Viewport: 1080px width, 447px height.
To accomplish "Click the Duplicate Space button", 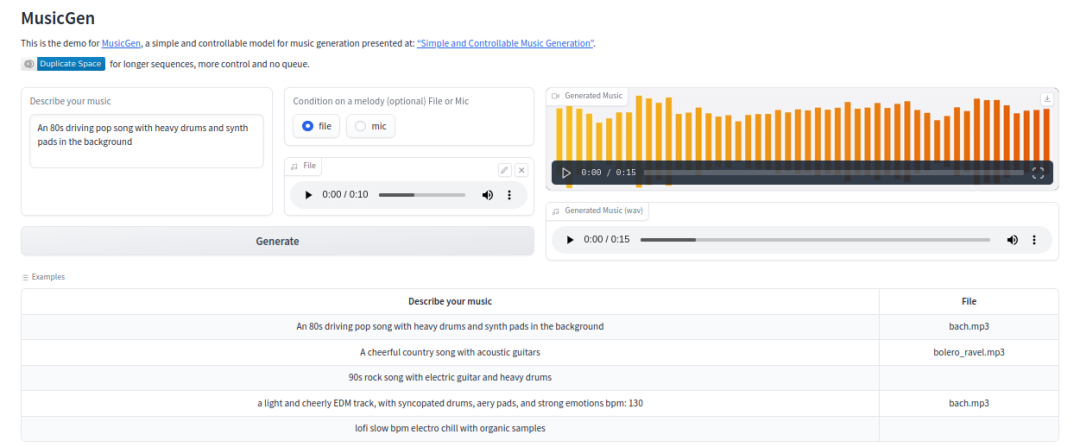I will click(x=71, y=64).
